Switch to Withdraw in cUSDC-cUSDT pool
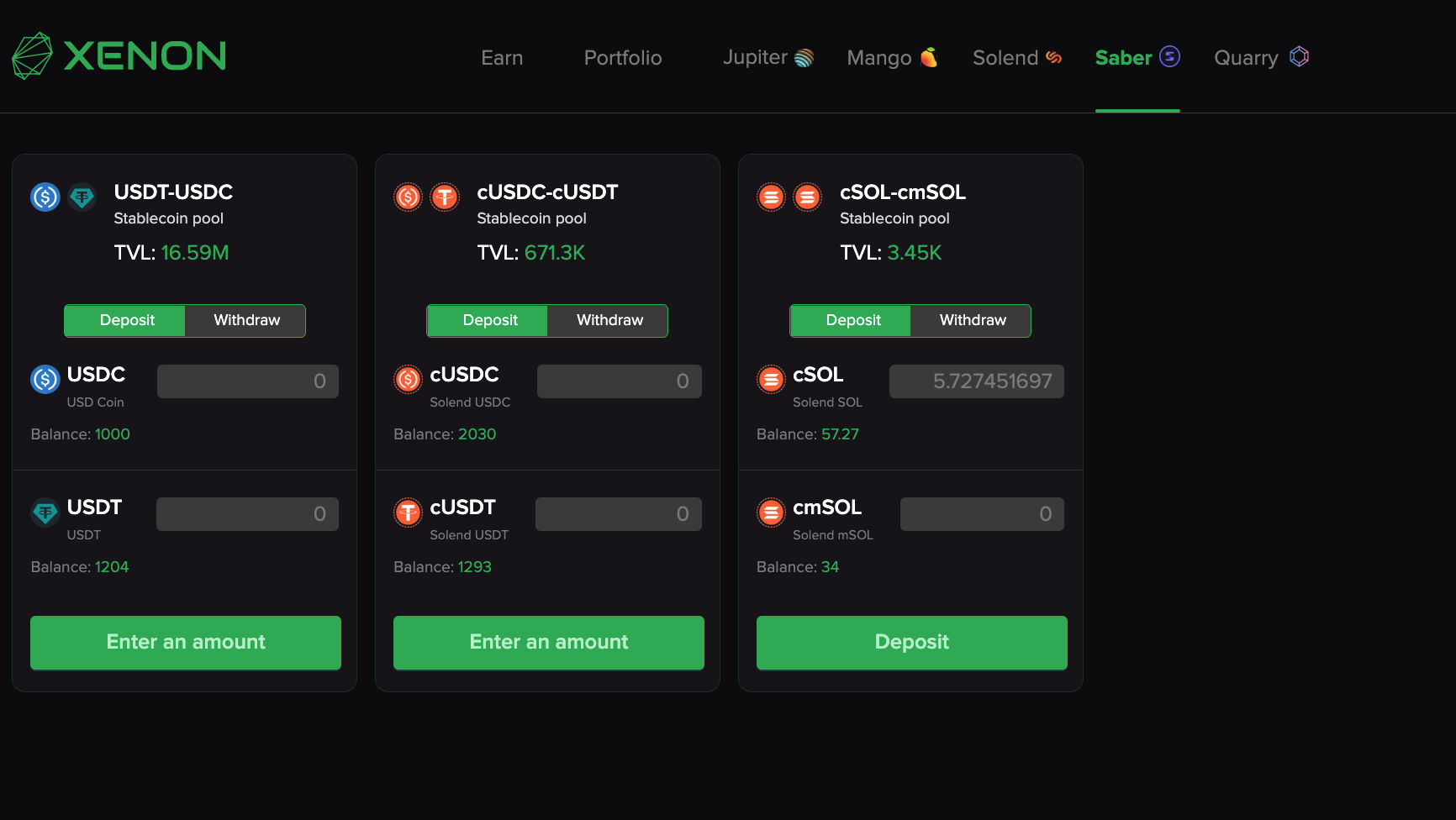This screenshot has height=820, width=1456. pos(608,321)
